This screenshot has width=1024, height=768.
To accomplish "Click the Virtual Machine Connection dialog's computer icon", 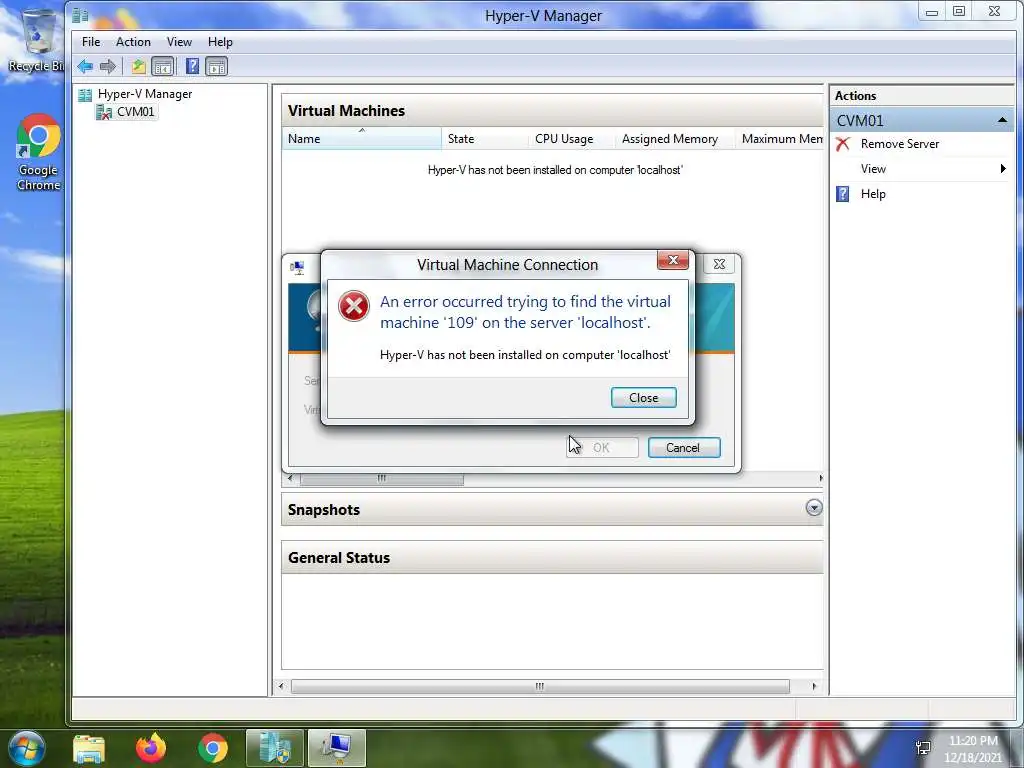I will 298,267.
